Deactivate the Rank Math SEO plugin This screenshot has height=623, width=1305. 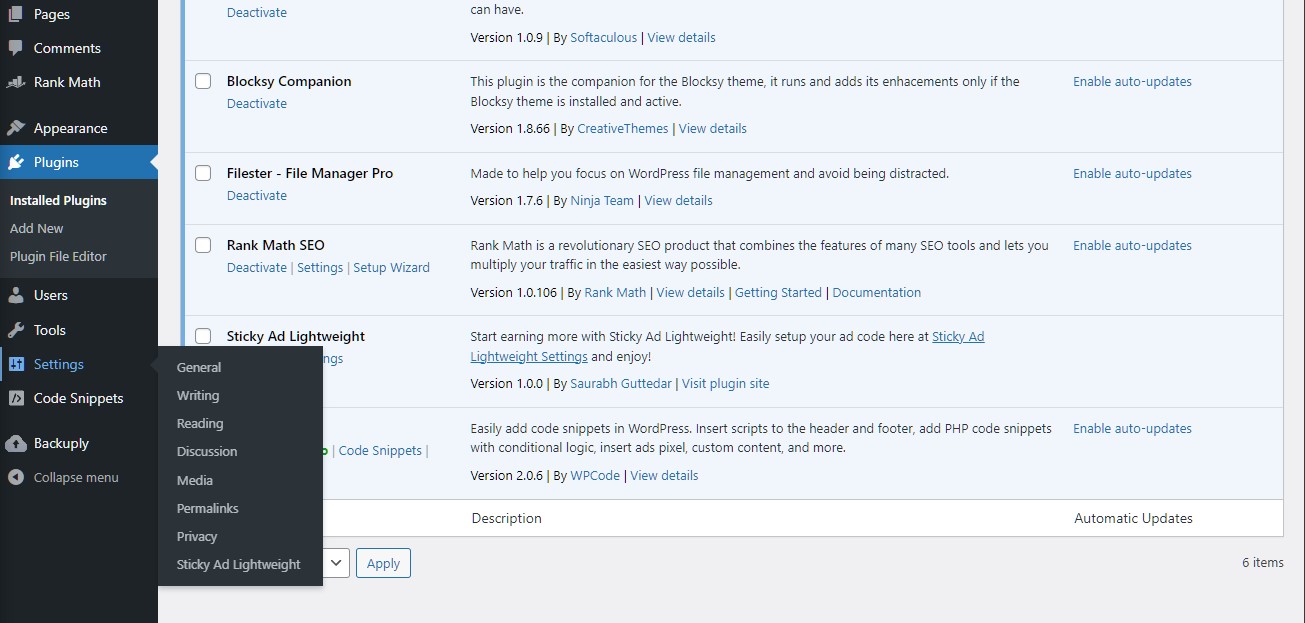pyautogui.click(x=257, y=267)
